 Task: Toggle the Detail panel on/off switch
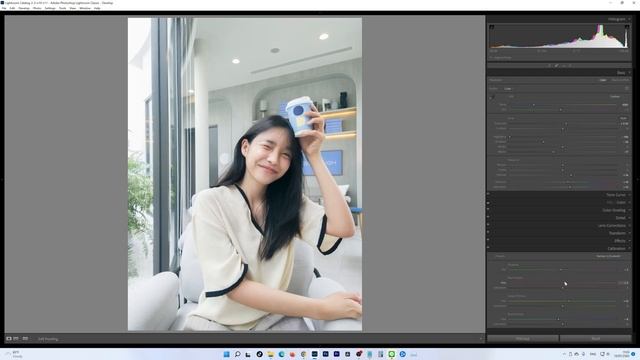(488, 218)
